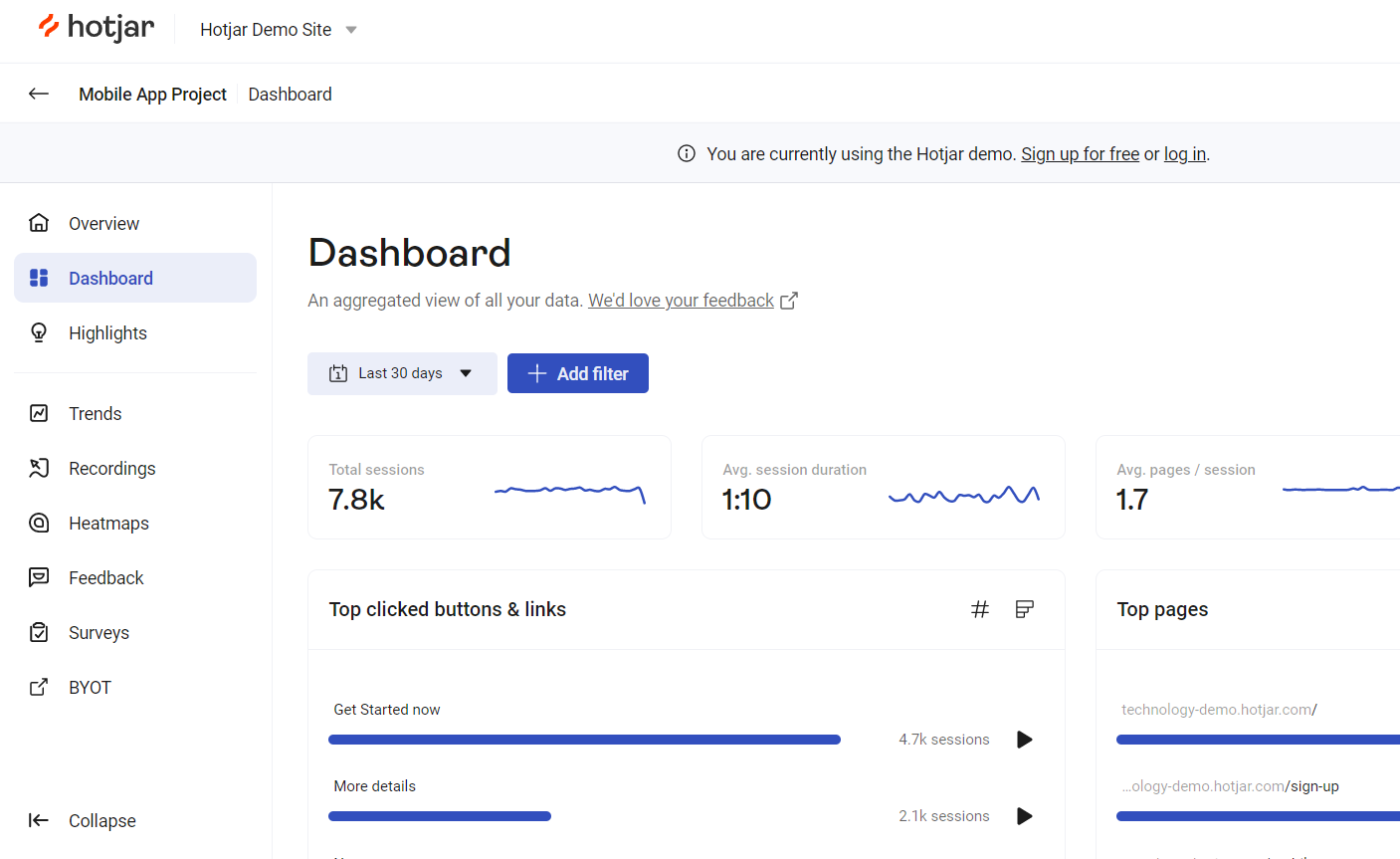This screenshot has width=1400, height=859.
Task: Click the Feedback speech bubble icon
Action: pos(39,577)
